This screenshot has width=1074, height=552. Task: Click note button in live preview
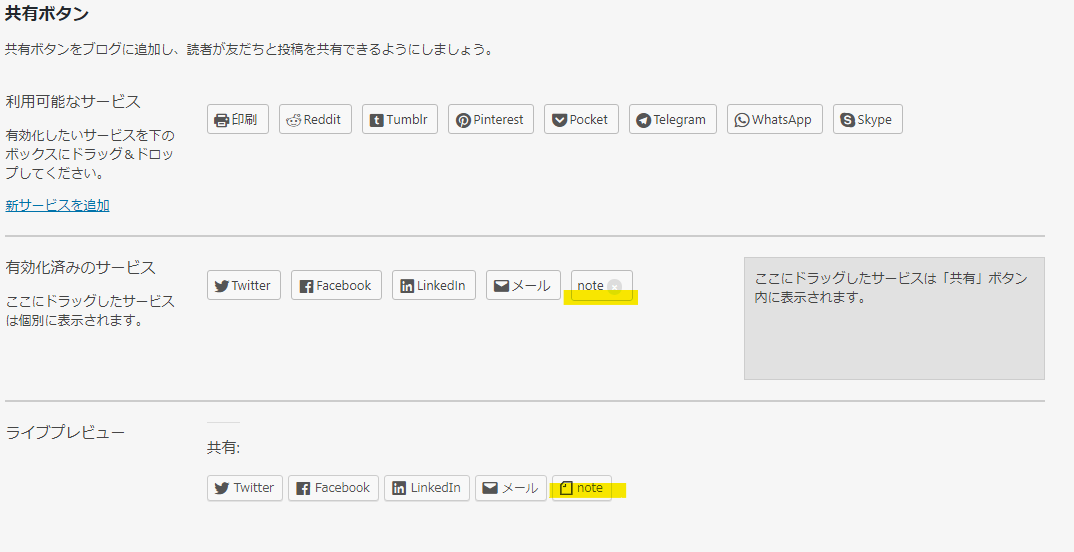(x=582, y=488)
